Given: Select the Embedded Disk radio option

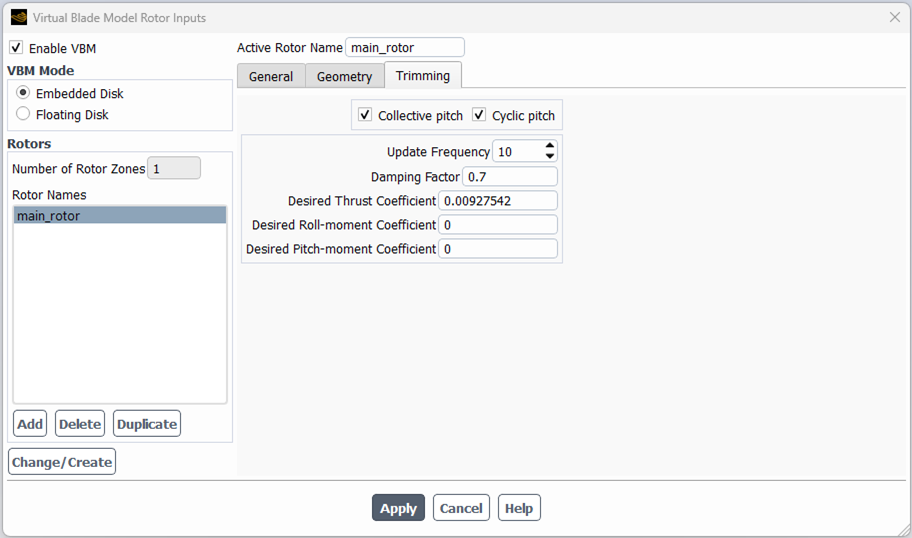Looking at the screenshot, I should [23, 93].
